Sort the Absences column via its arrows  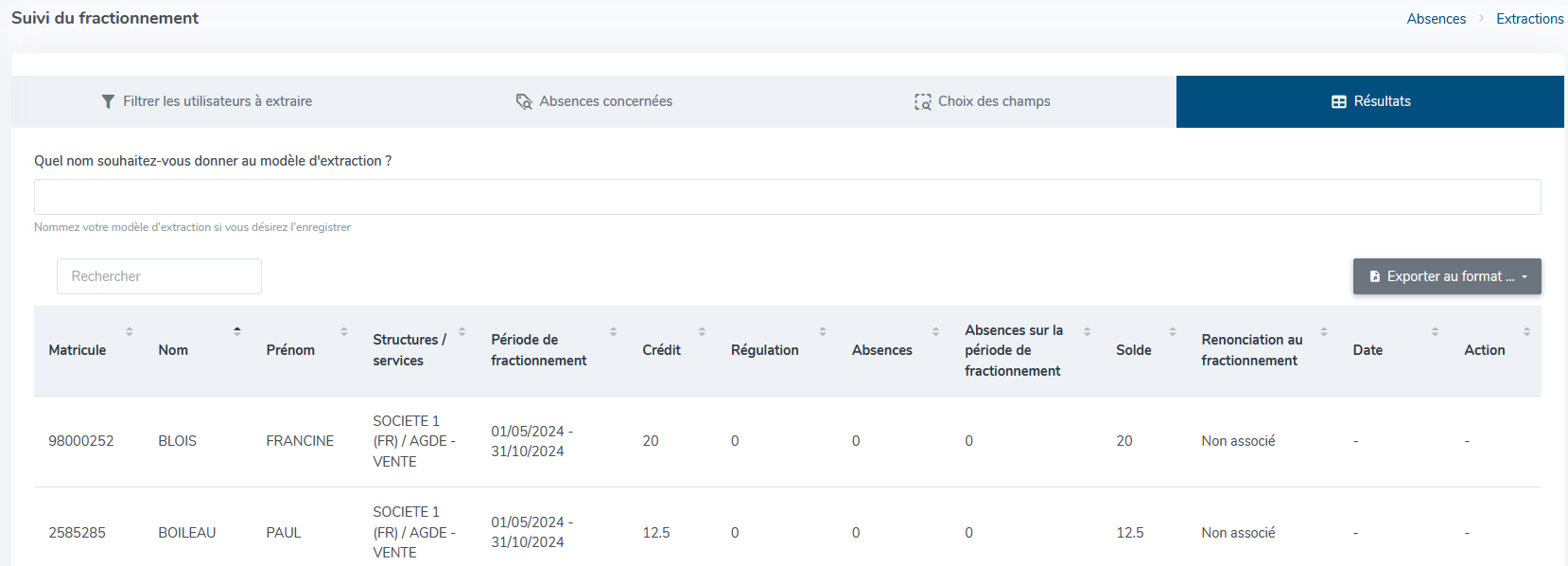pos(936,331)
